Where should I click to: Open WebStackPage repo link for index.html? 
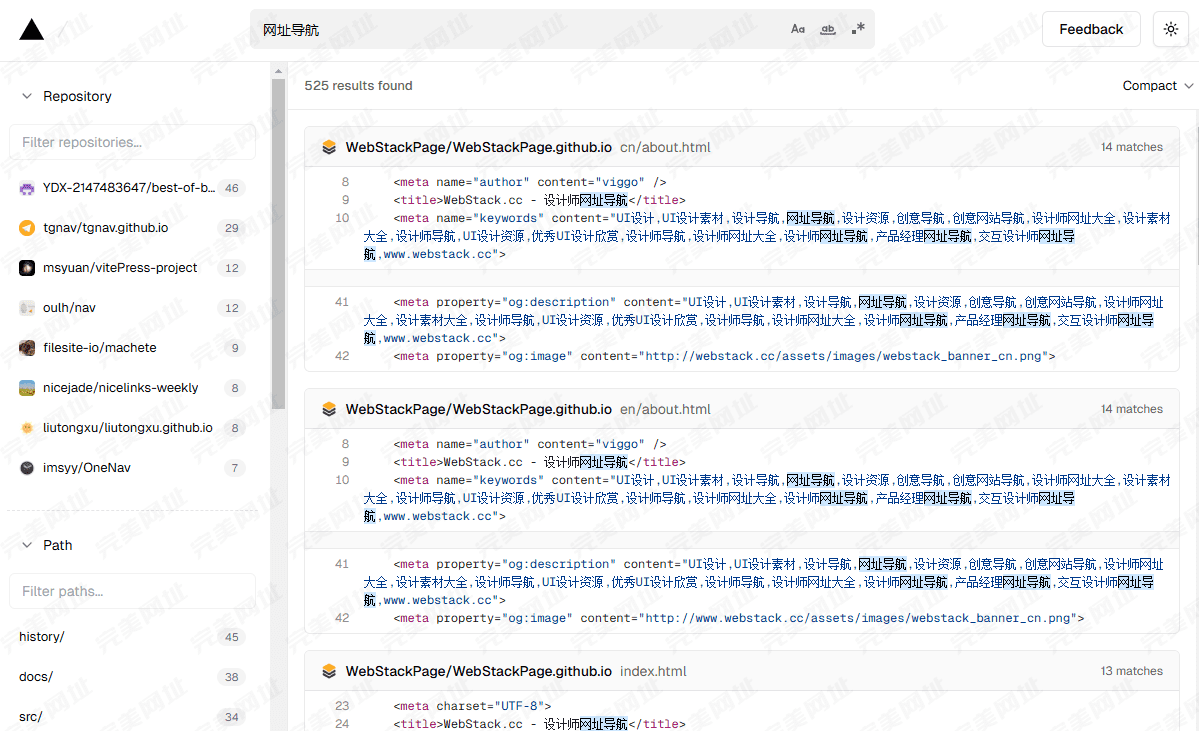[478, 671]
